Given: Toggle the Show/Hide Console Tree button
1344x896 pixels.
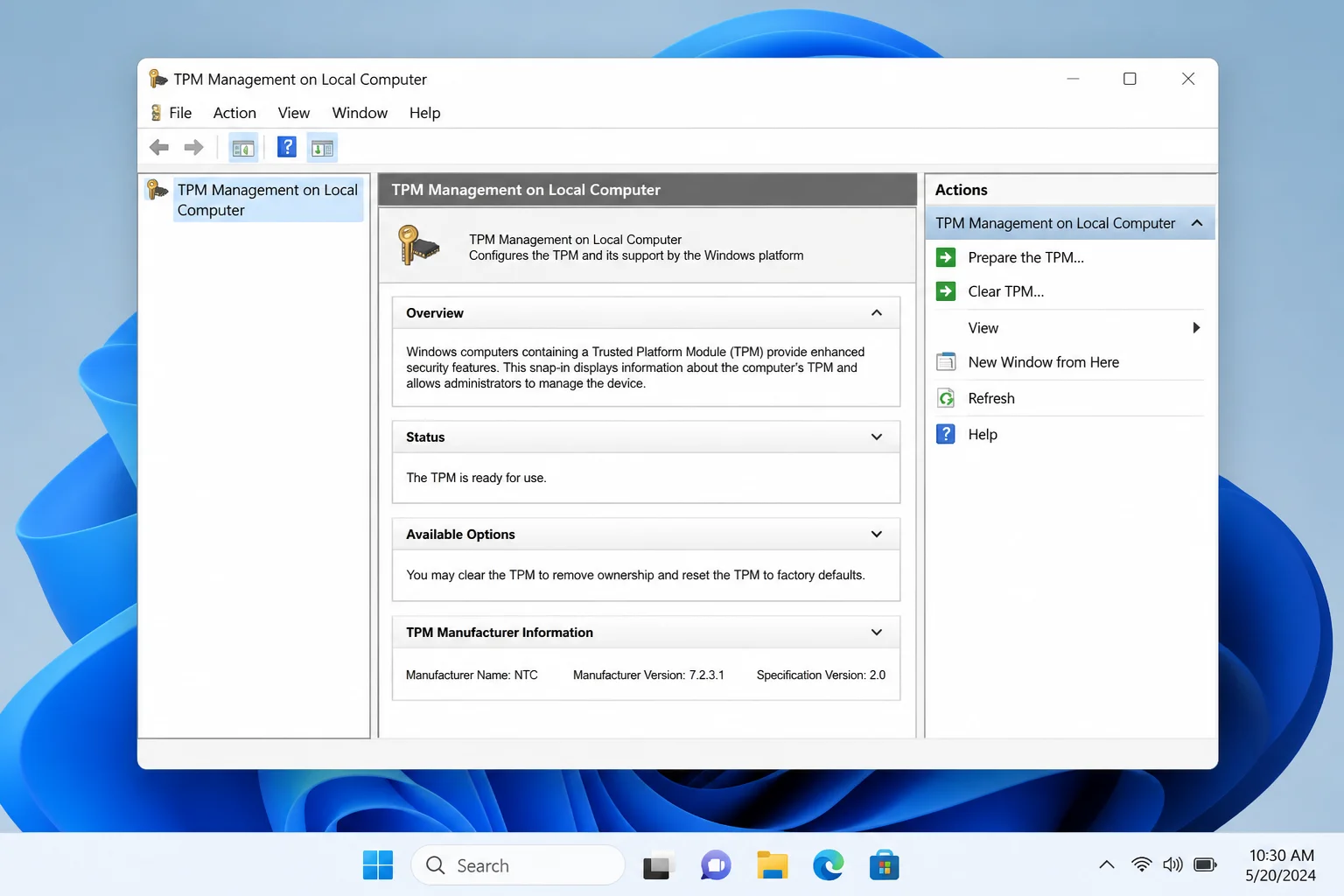Looking at the screenshot, I should coord(243,148).
